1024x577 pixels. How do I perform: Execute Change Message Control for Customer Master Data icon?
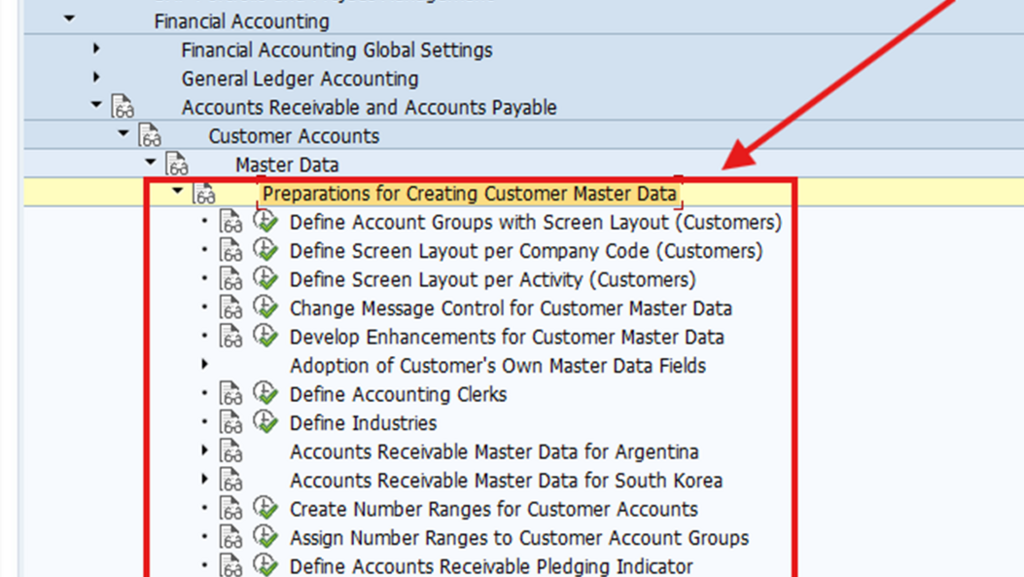point(265,308)
